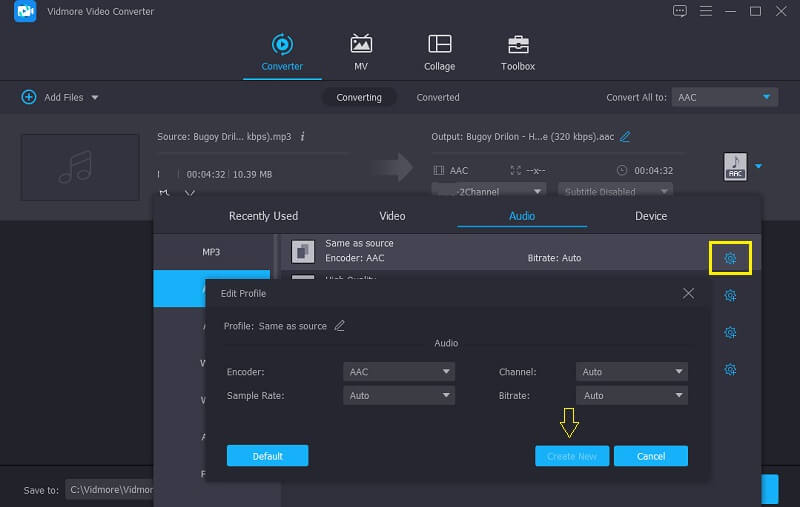Select the Device format tab
This screenshot has width=800, height=507.
(650, 216)
